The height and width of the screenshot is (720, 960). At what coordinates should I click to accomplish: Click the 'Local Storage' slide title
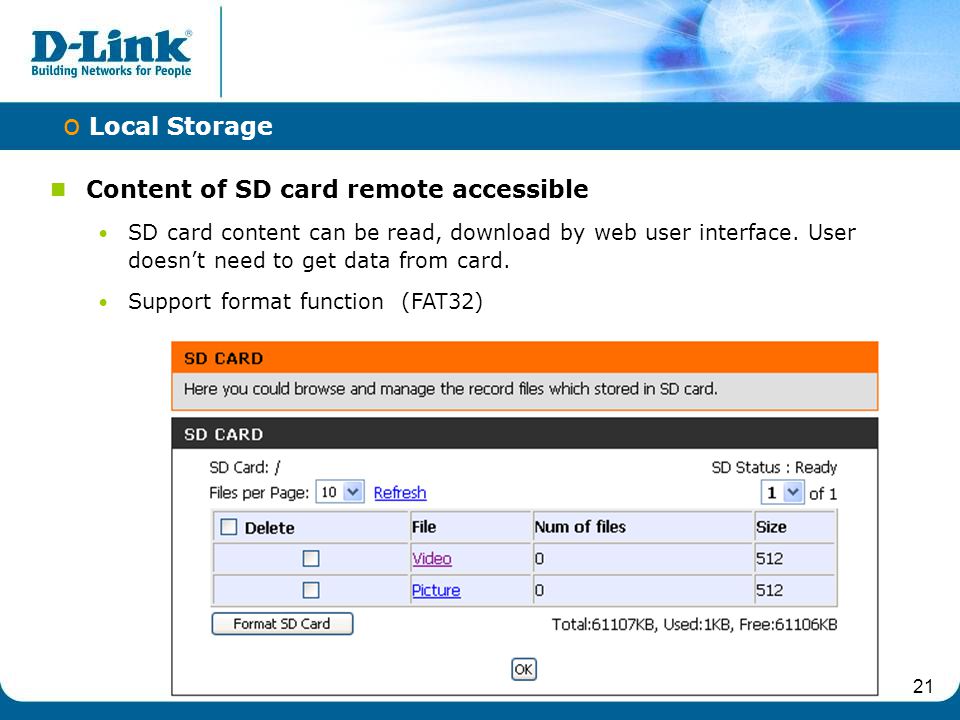(181, 126)
